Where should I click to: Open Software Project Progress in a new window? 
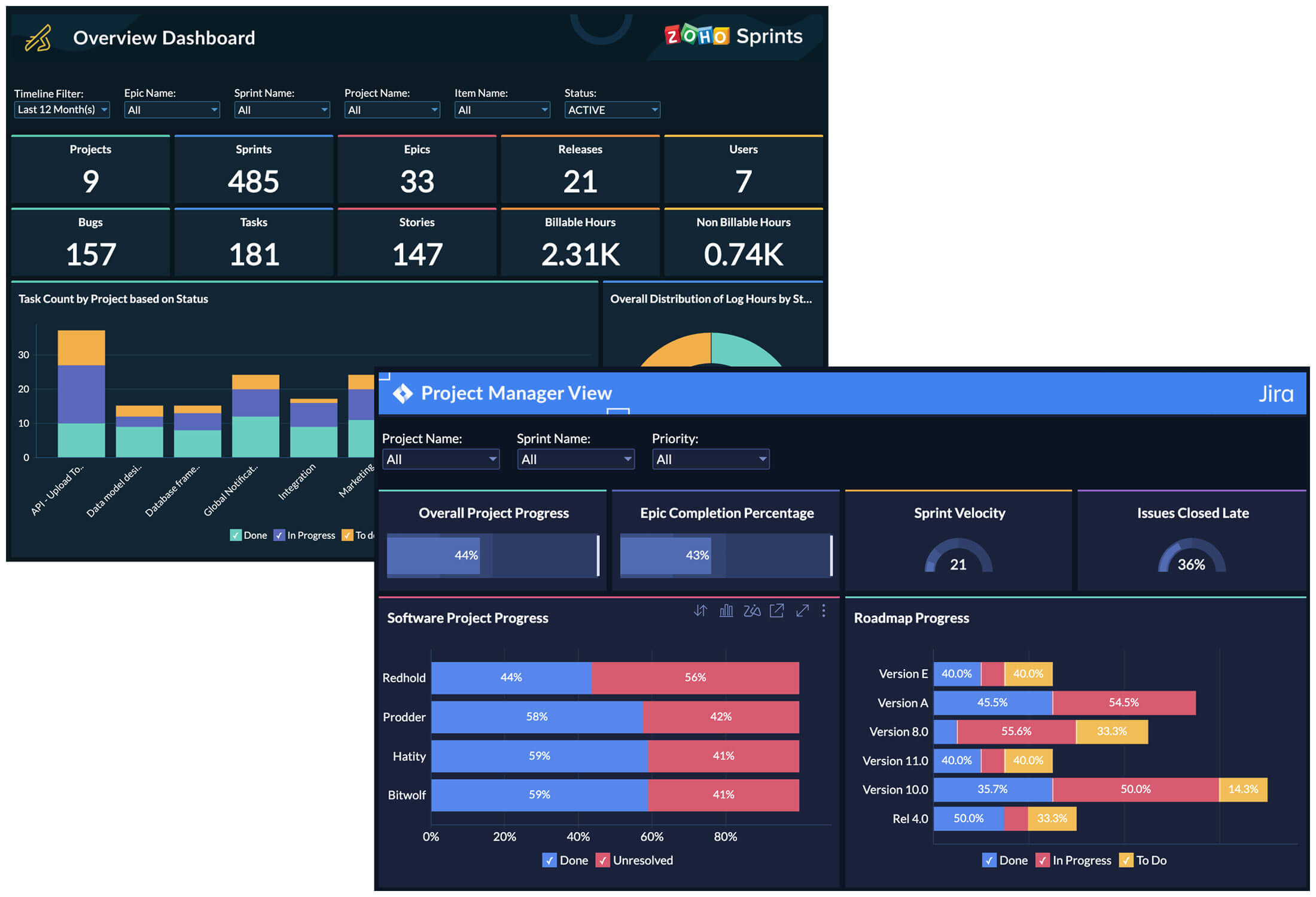tap(776, 611)
